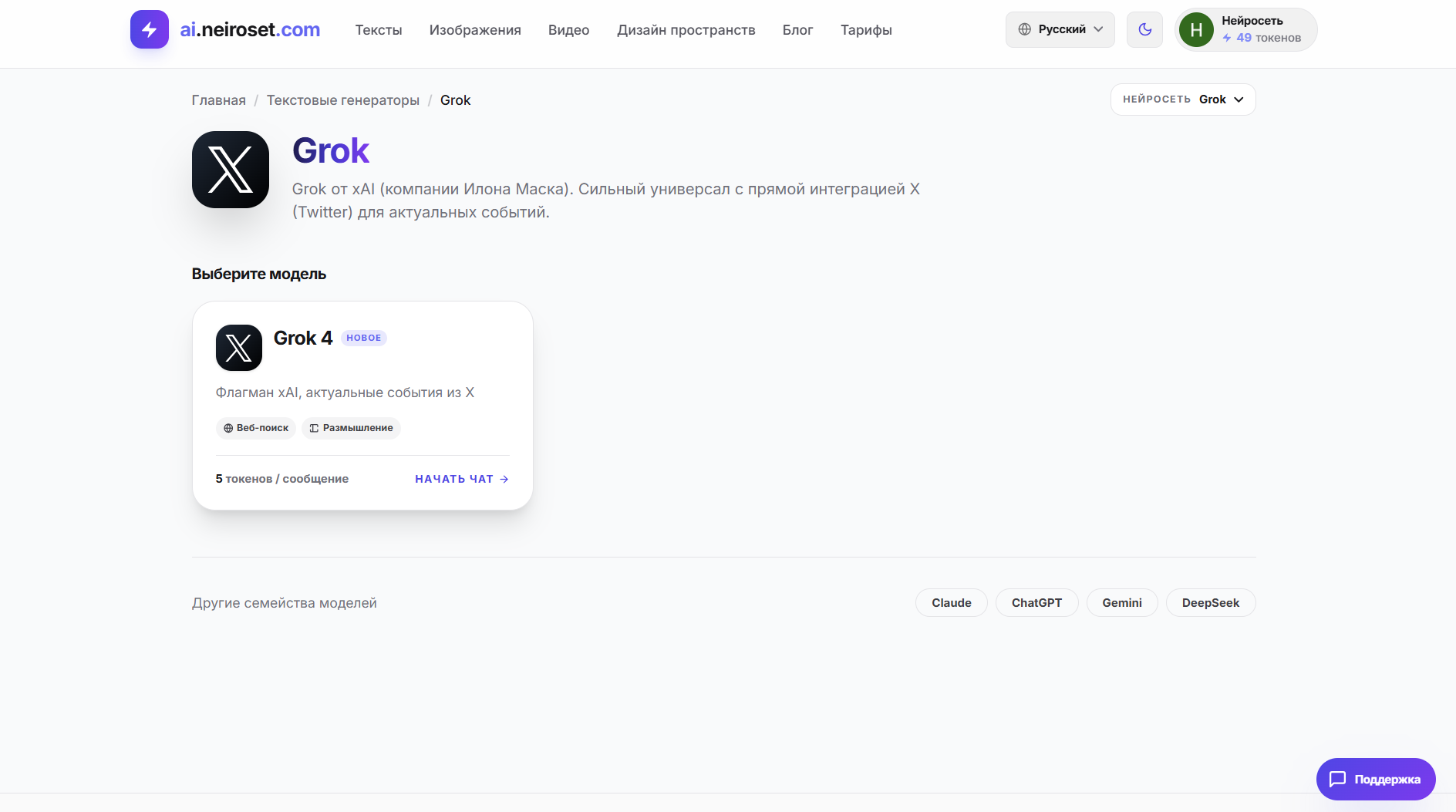Open the Видео menu item
Screen dimensions: 1456x812
[568, 30]
